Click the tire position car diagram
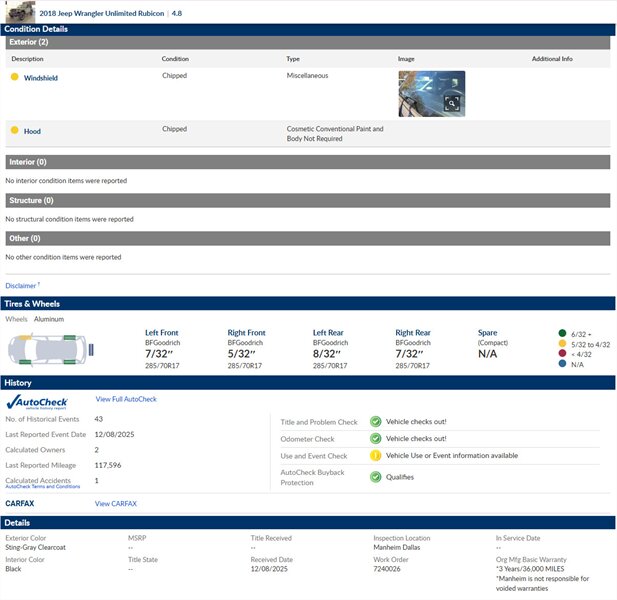Screen dimensions: 617x600 48,349
